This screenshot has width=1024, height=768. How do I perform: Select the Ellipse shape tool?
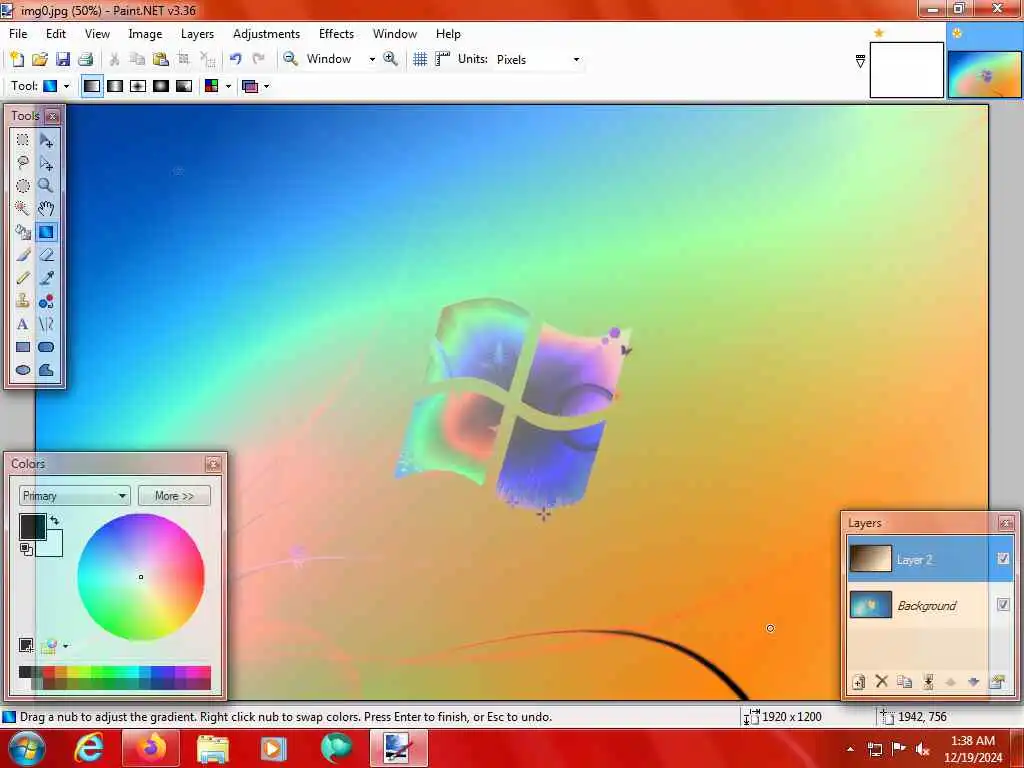pos(23,370)
